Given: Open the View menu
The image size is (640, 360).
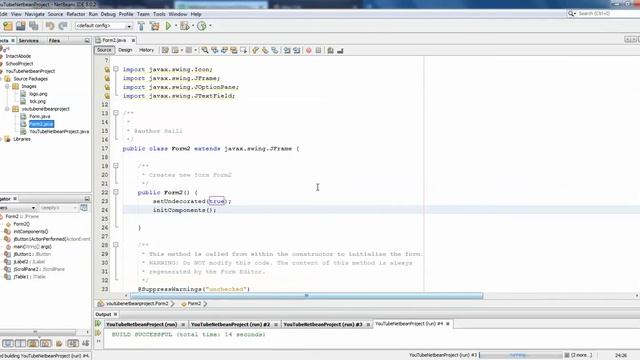Looking at the screenshot, I should [x=16, y=14].
